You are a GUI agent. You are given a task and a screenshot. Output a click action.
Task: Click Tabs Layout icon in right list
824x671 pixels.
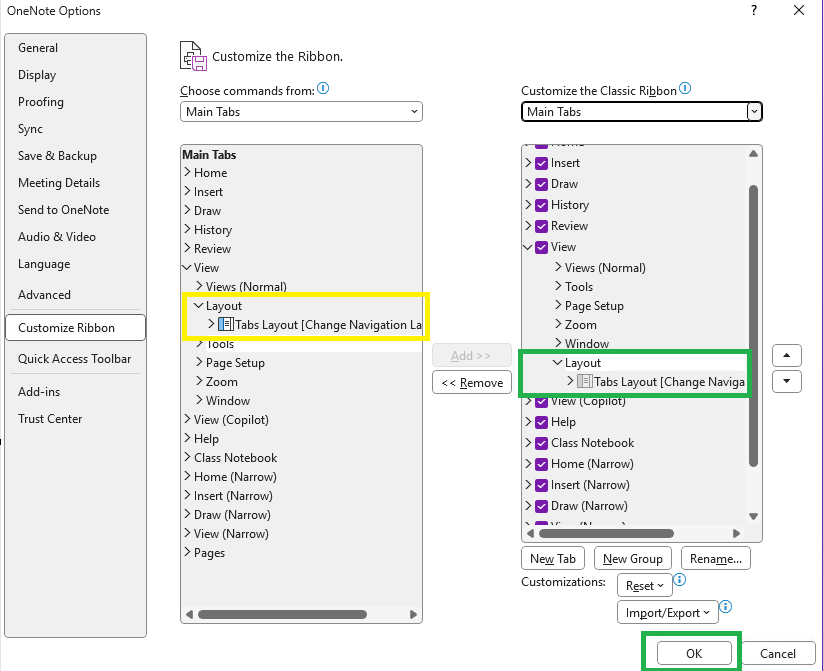[x=584, y=381]
